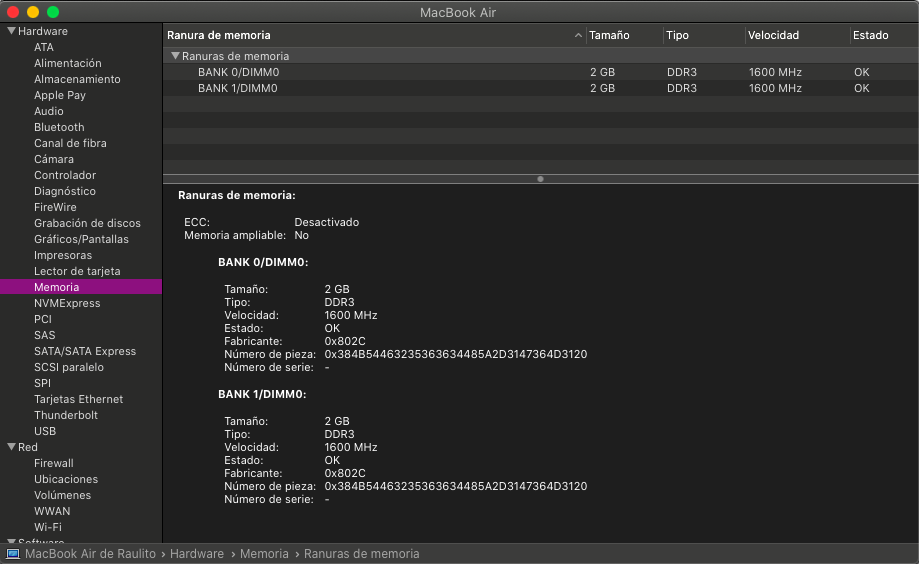Click Ranuras de memoria in path bar
919x564 pixels.
pyautogui.click(x=362, y=553)
